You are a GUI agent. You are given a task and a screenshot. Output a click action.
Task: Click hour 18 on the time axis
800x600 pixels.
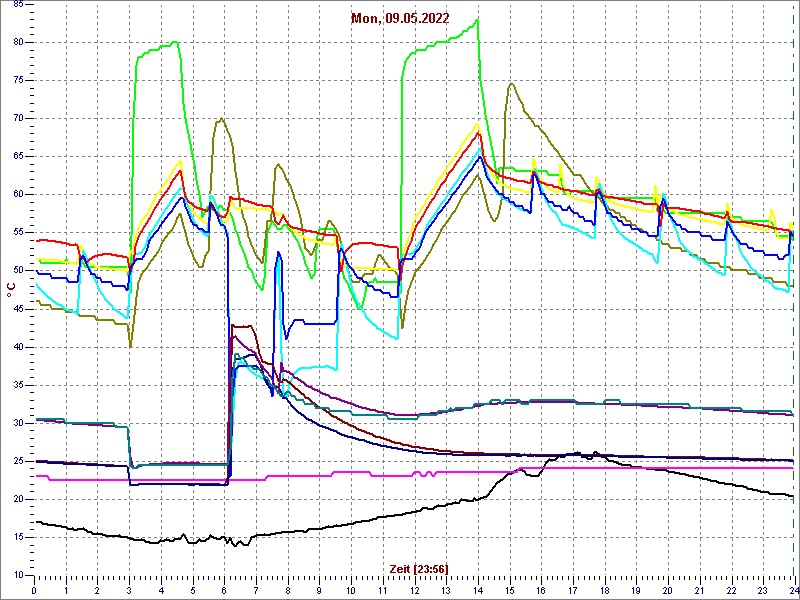604,590
